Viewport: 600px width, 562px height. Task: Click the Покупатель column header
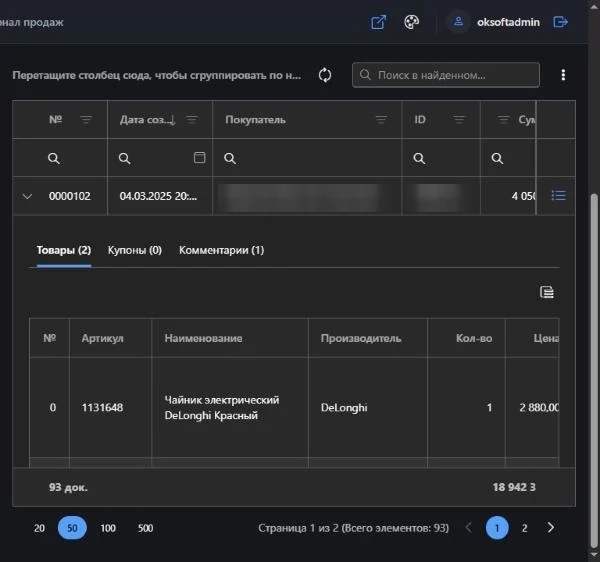coord(255,120)
